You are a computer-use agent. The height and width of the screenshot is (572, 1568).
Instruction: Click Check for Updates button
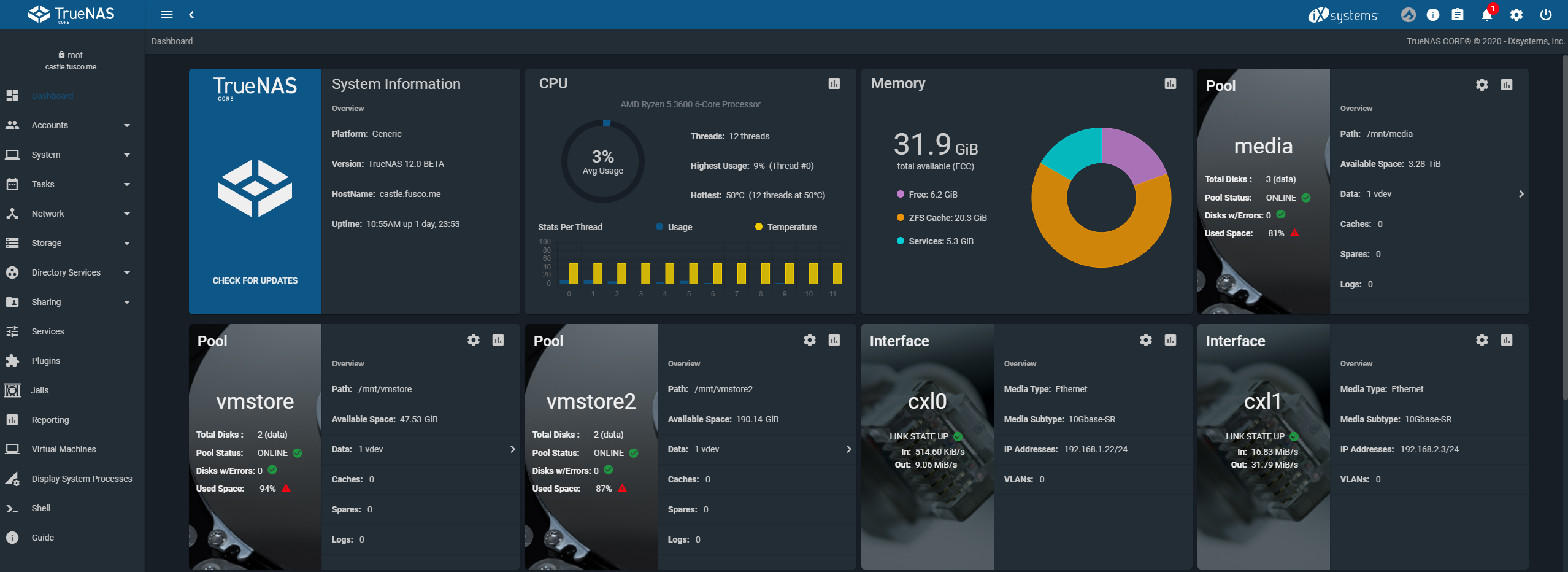click(255, 280)
